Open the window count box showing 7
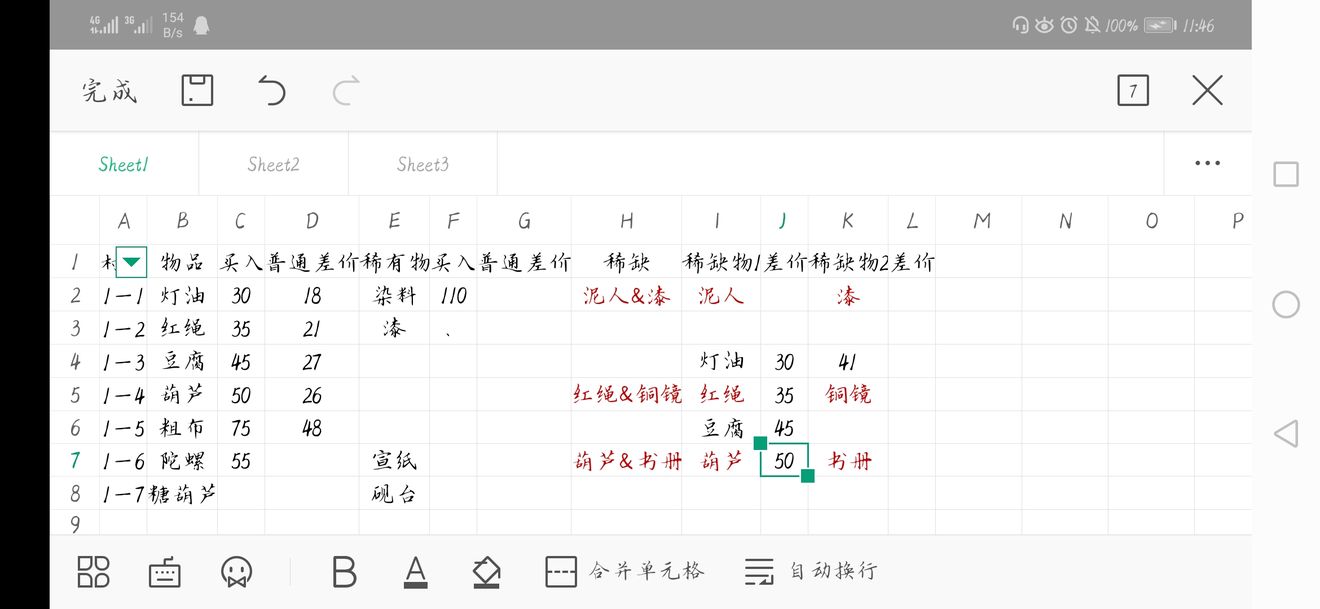The height and width of the screenshot is (609, 1320). click(x=1133, y=91)
